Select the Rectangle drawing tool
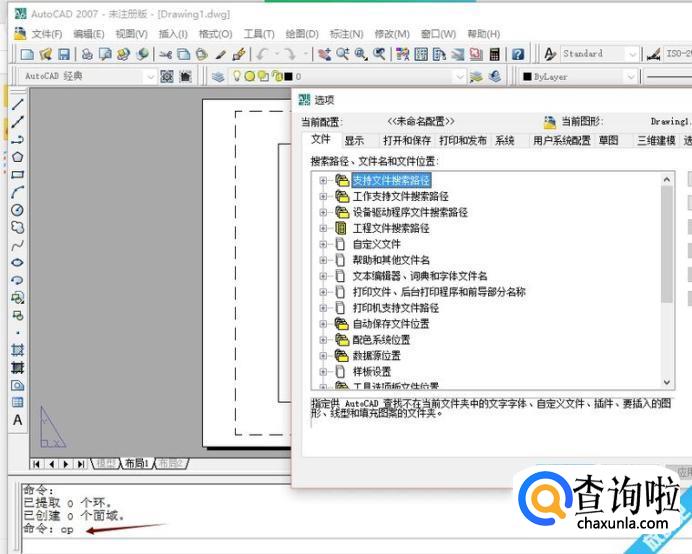This screenshot has height=554, width=692. click(18, 175)
